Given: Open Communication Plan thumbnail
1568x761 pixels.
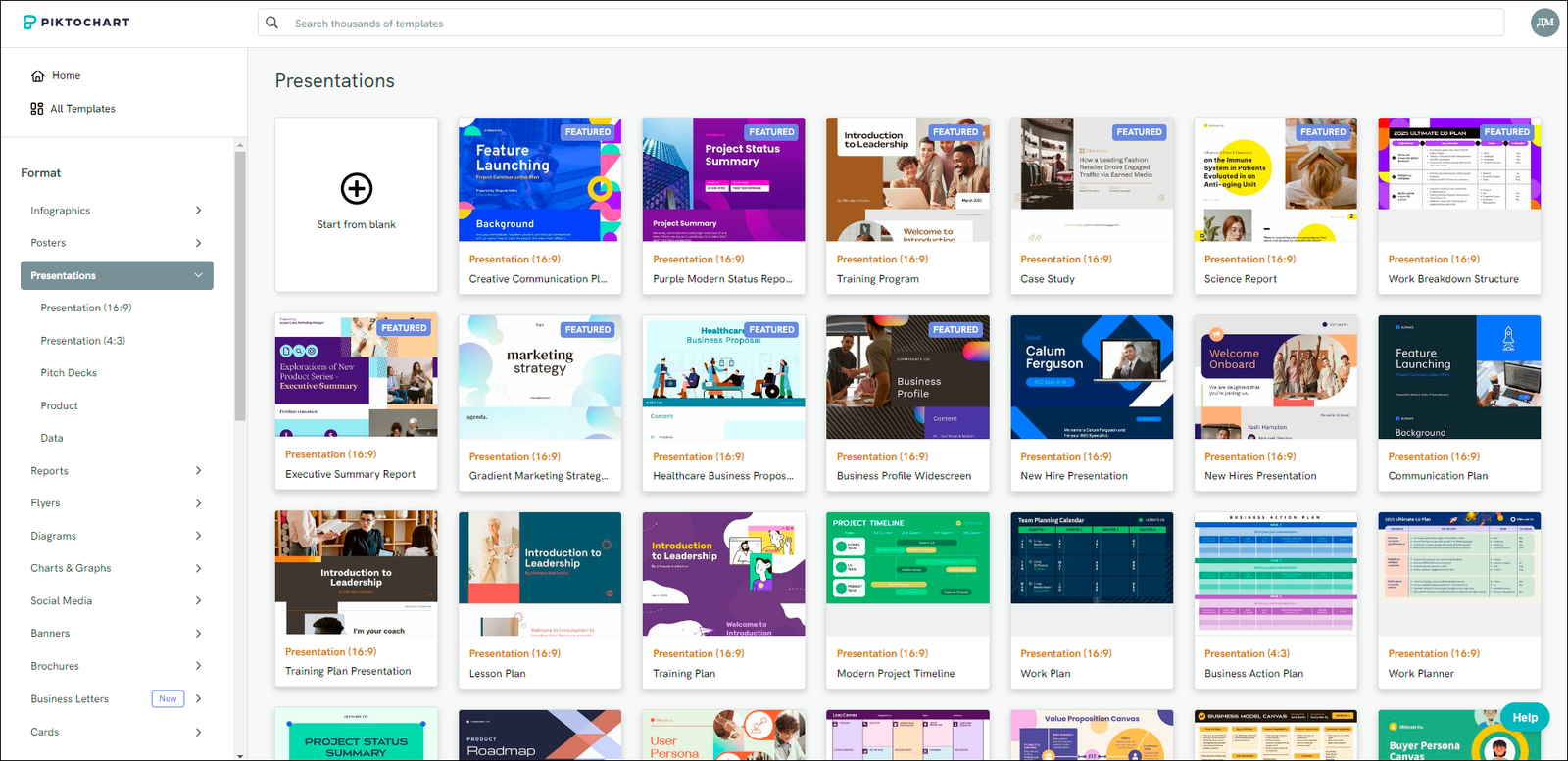Looking at the screenshot, I should pos(1459,377).
